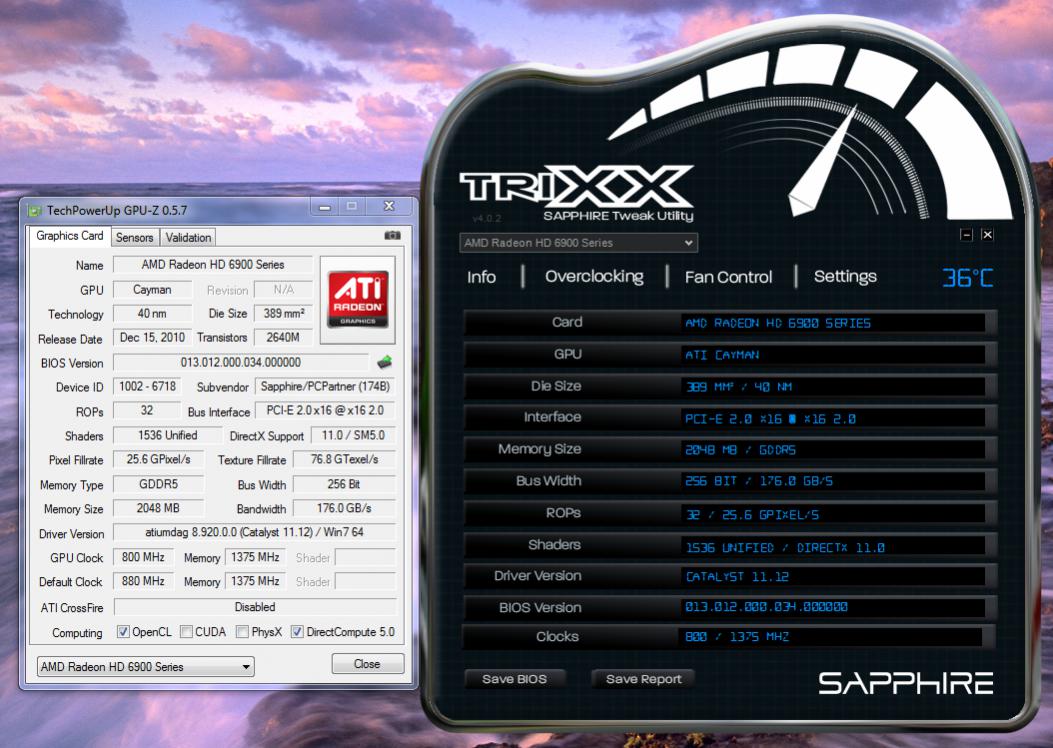Screen dimensions: 1053x748
Task: Click the TRIXX Bus Width row value
Action: pos(833,481)
